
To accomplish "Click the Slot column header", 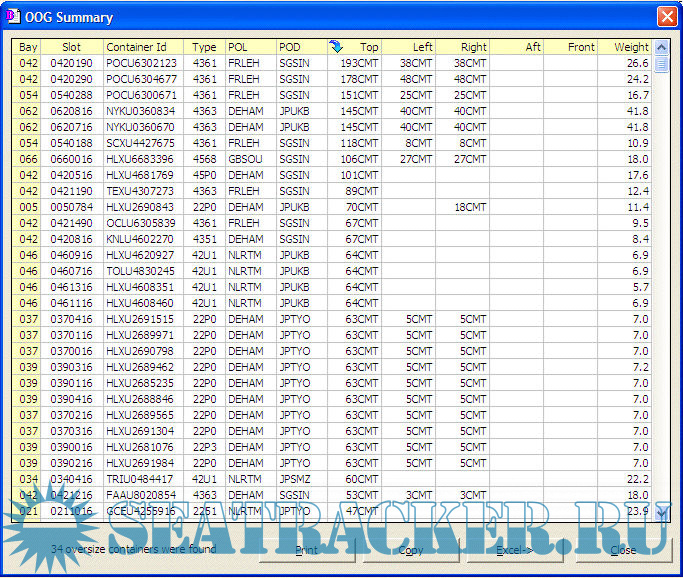I will click(x=72, y=47).
